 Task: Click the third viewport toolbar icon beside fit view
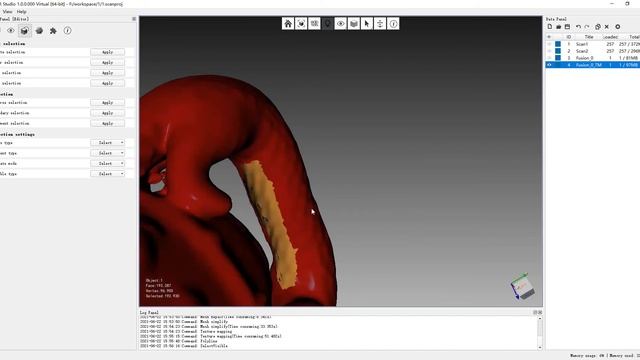(x=314, y=24)
